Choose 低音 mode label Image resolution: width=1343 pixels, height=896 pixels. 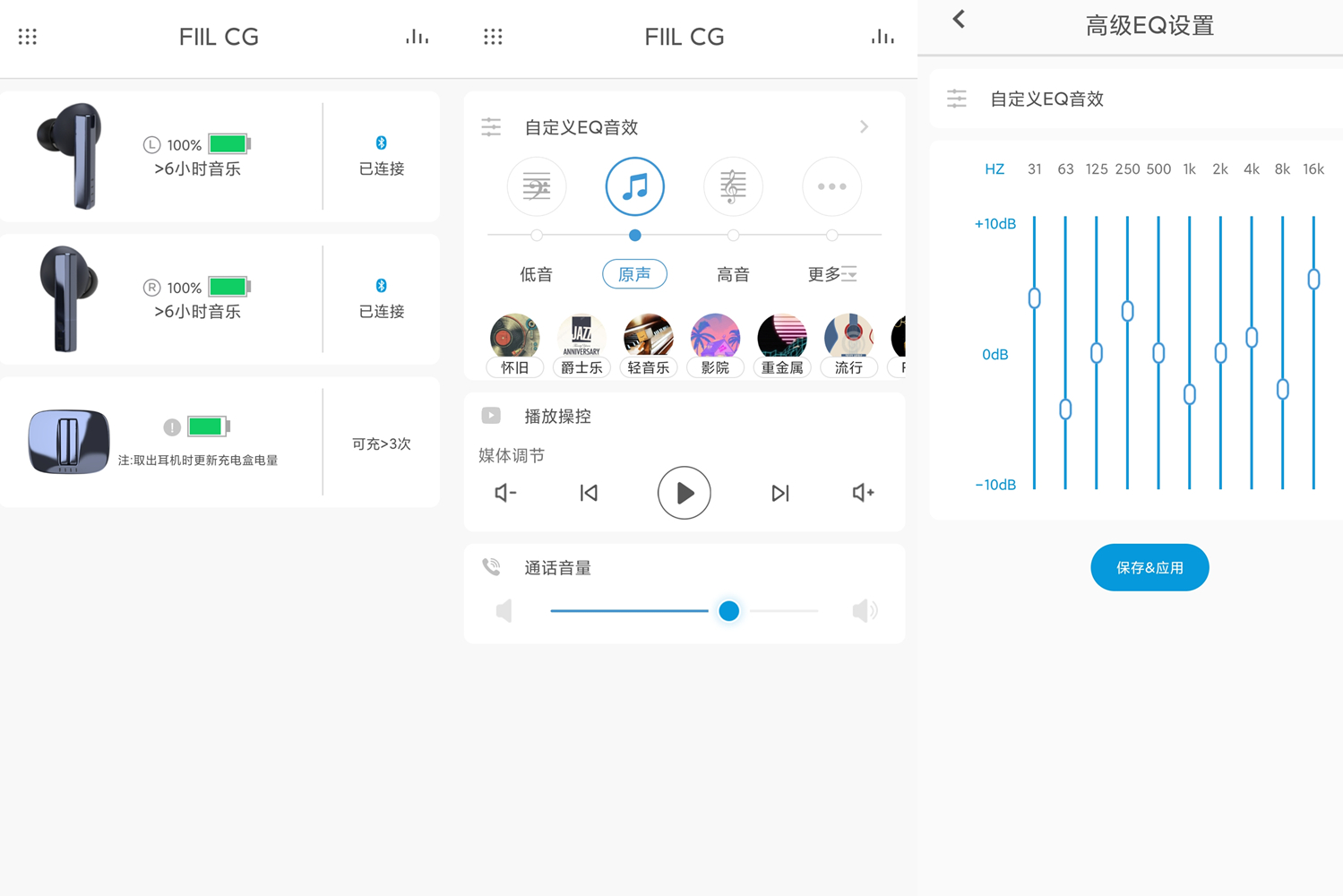point(537,274)
